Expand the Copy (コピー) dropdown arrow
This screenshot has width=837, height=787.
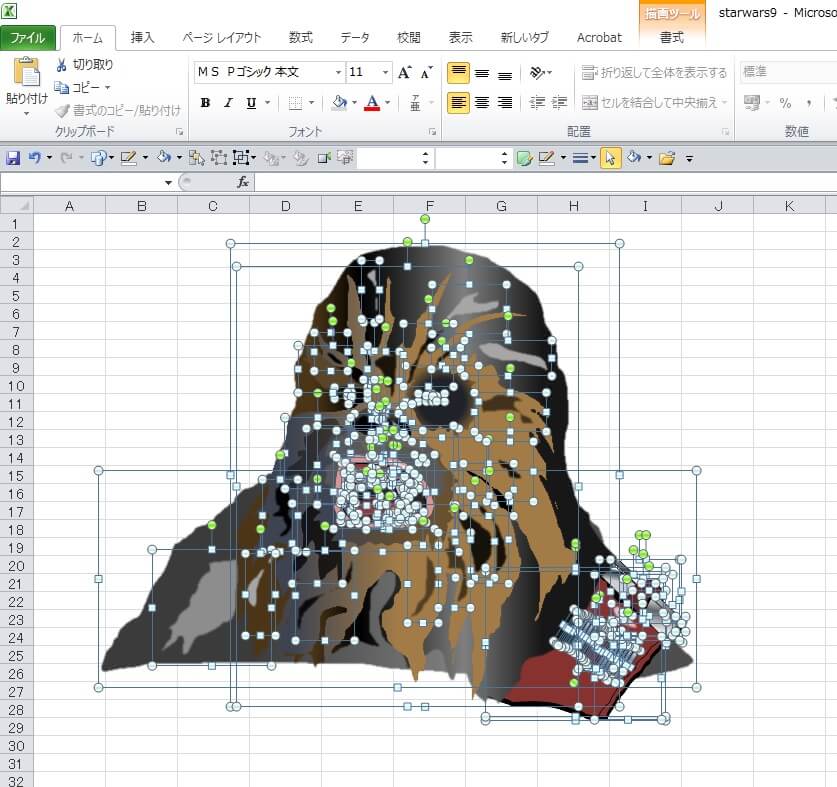coord(107,87)
